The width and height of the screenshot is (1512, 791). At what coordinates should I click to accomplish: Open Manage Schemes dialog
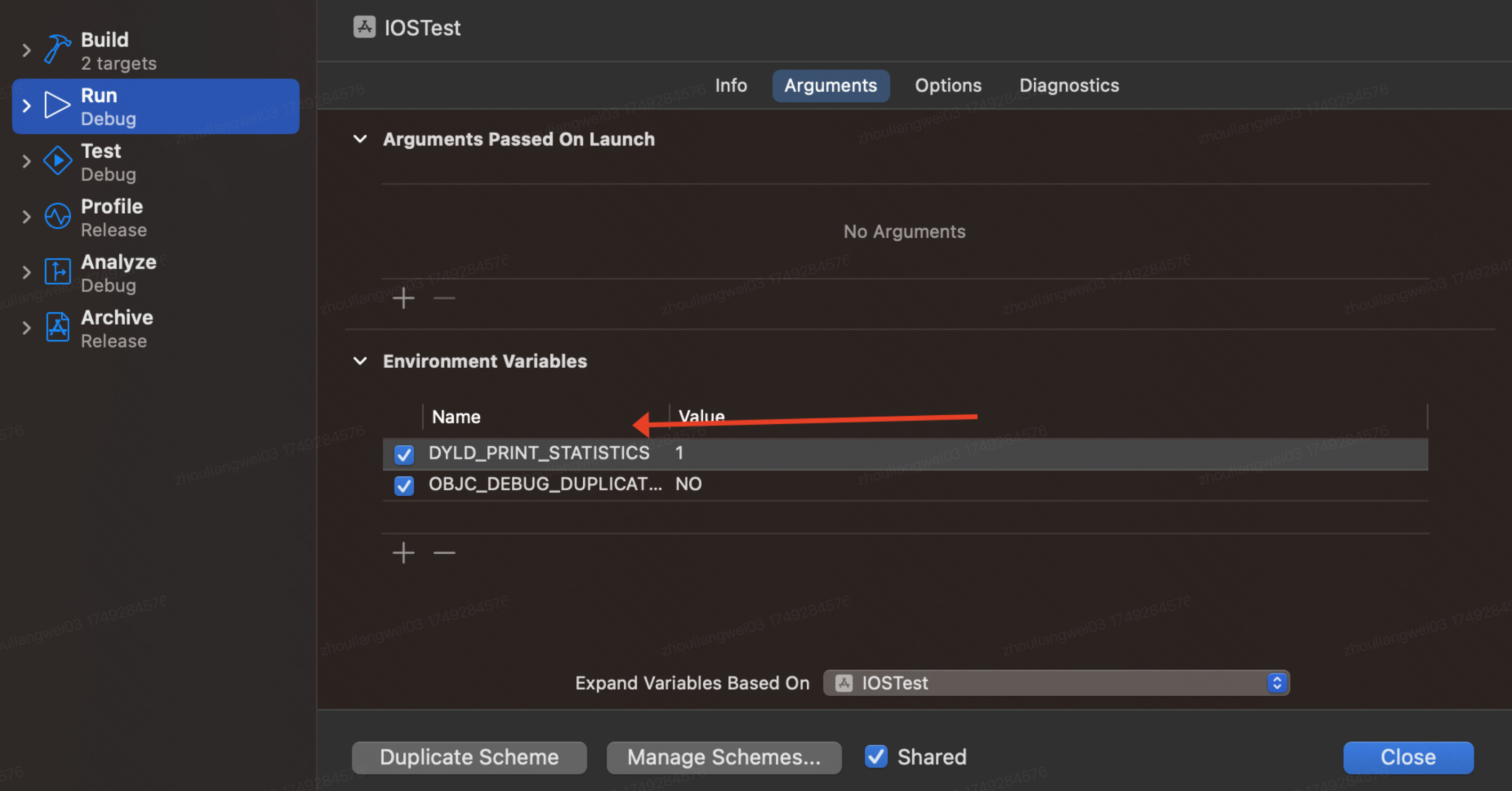[723, 757]
